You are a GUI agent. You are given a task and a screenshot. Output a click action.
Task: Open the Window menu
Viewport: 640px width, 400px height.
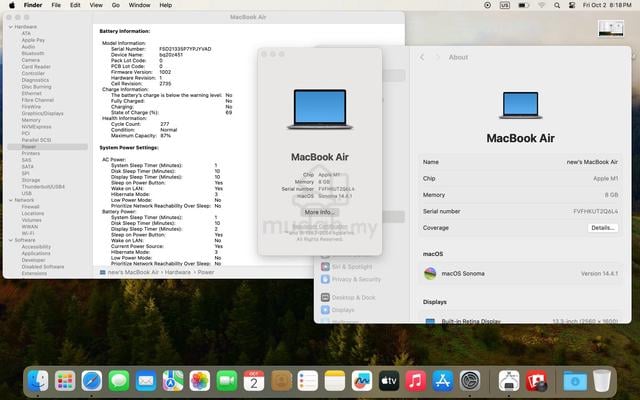pyautogui.click(x=140, y=5)
